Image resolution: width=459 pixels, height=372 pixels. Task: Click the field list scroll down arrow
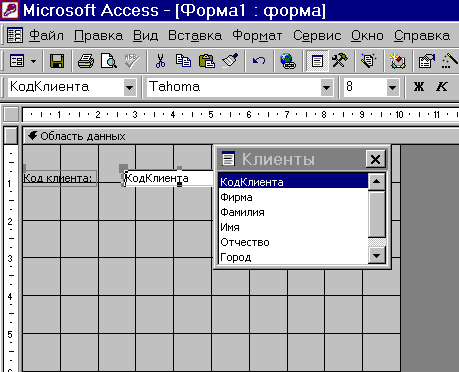coord(377,256)
